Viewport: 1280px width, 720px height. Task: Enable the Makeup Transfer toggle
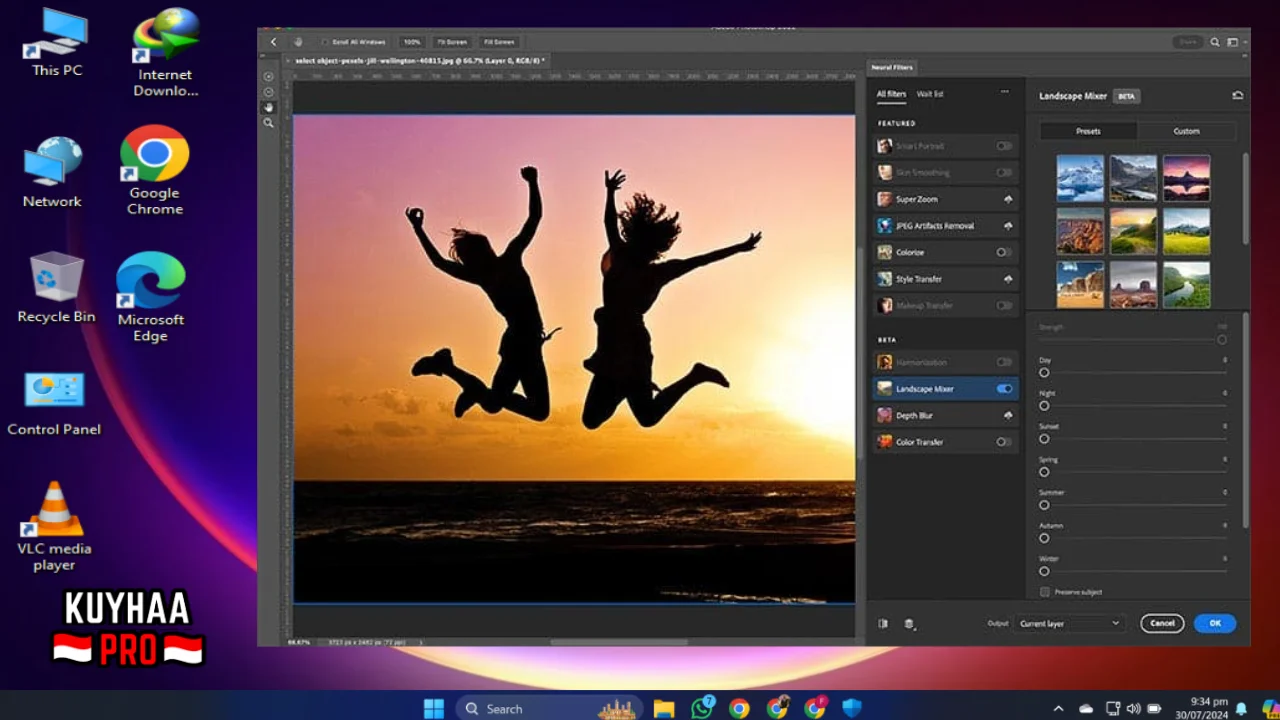(1004, 305)
